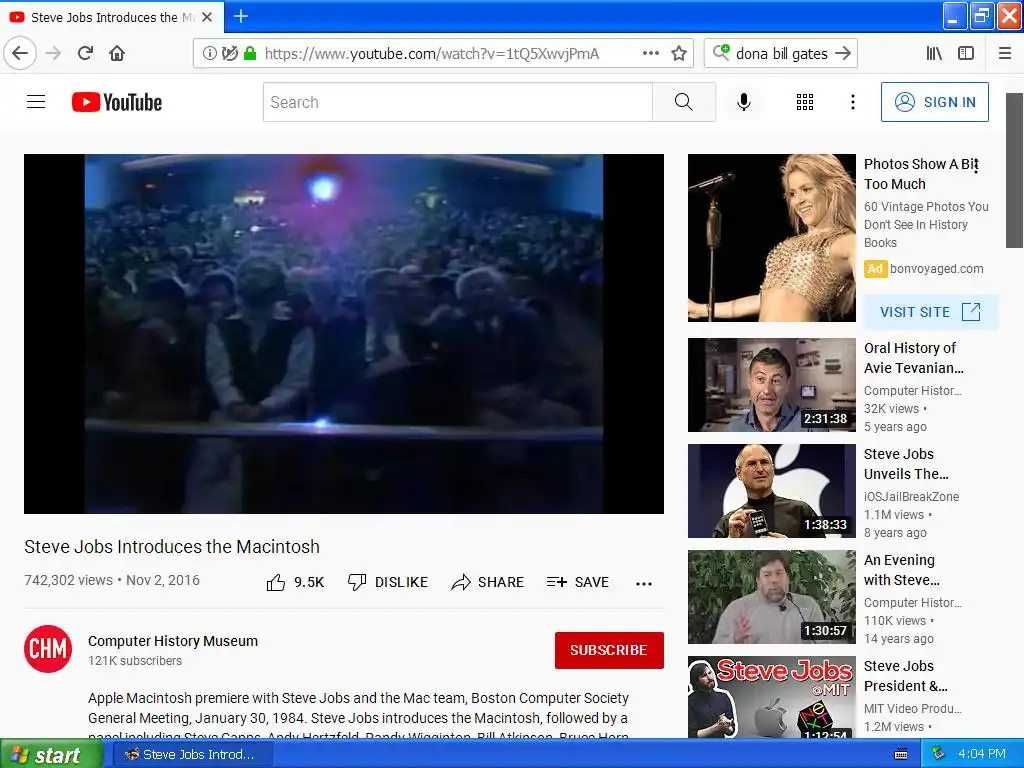Reload the current YouTube page
1024x768 pixels.
pyautogui.click(x=86, y=53)
